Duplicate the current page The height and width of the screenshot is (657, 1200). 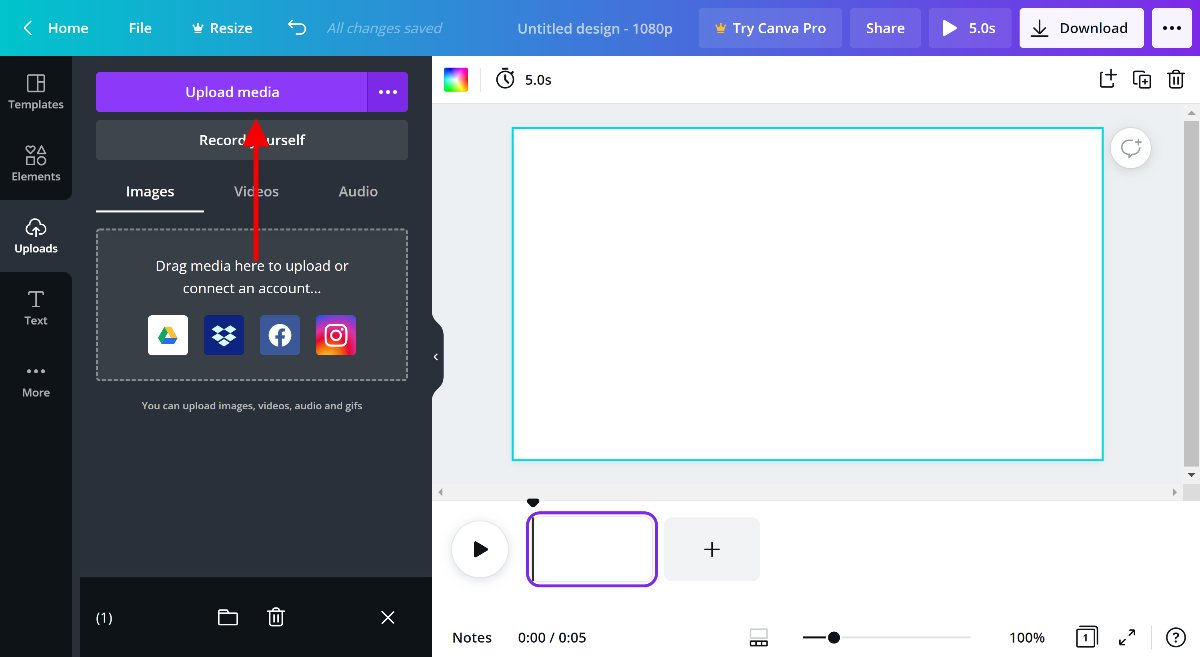[1142, 79]
